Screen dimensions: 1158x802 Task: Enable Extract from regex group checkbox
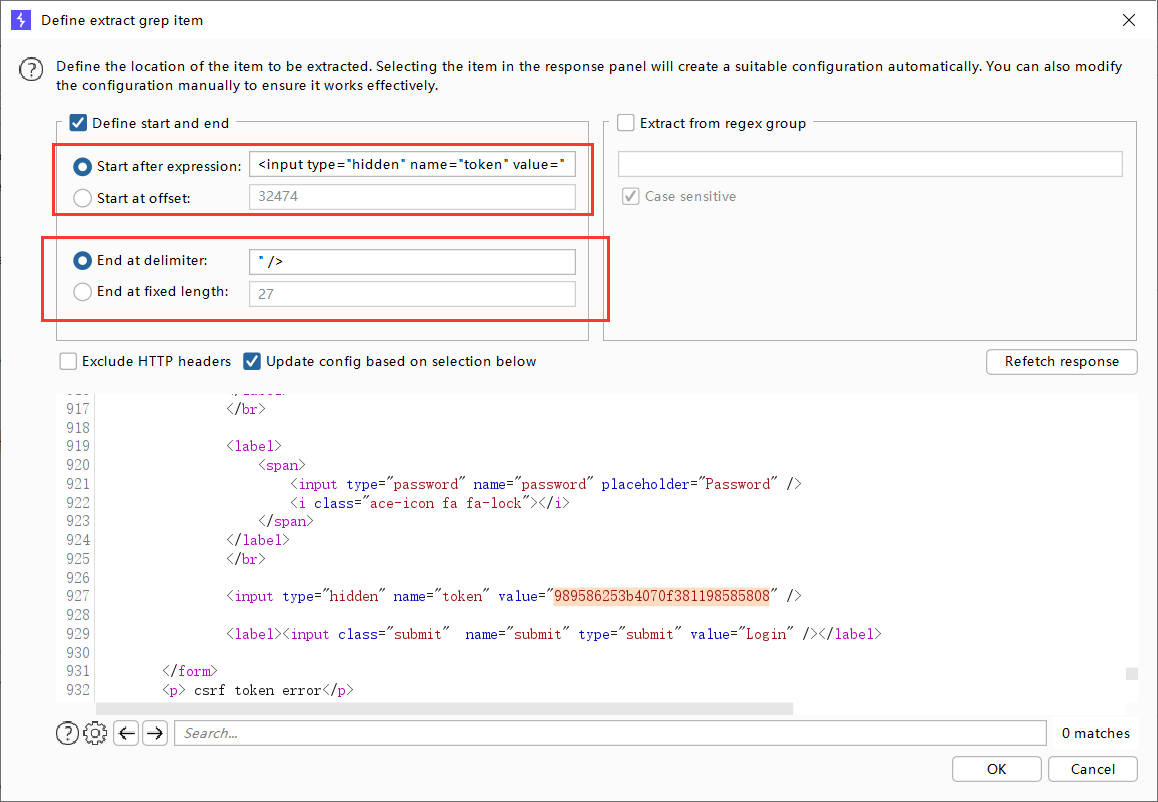tap(626, 123)
